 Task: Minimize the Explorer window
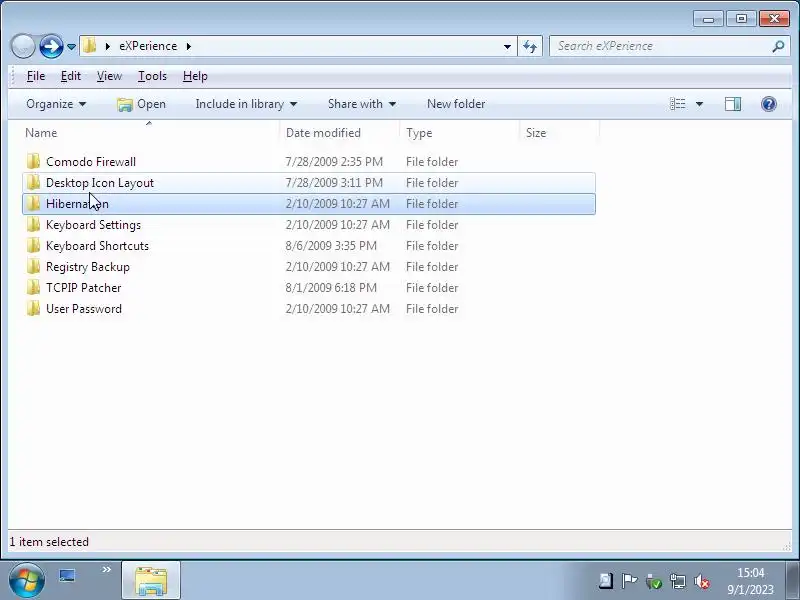tap(708, 19)
